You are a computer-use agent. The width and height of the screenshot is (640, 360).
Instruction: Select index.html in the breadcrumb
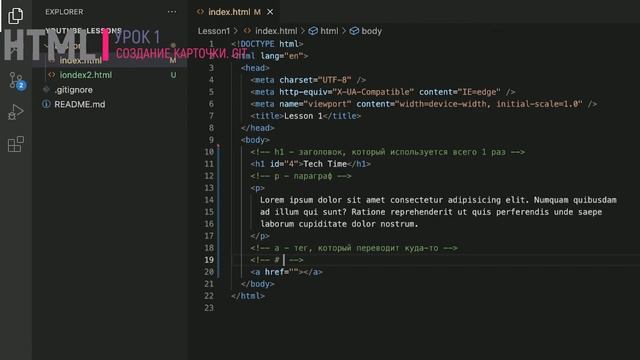tap(276, 31)
